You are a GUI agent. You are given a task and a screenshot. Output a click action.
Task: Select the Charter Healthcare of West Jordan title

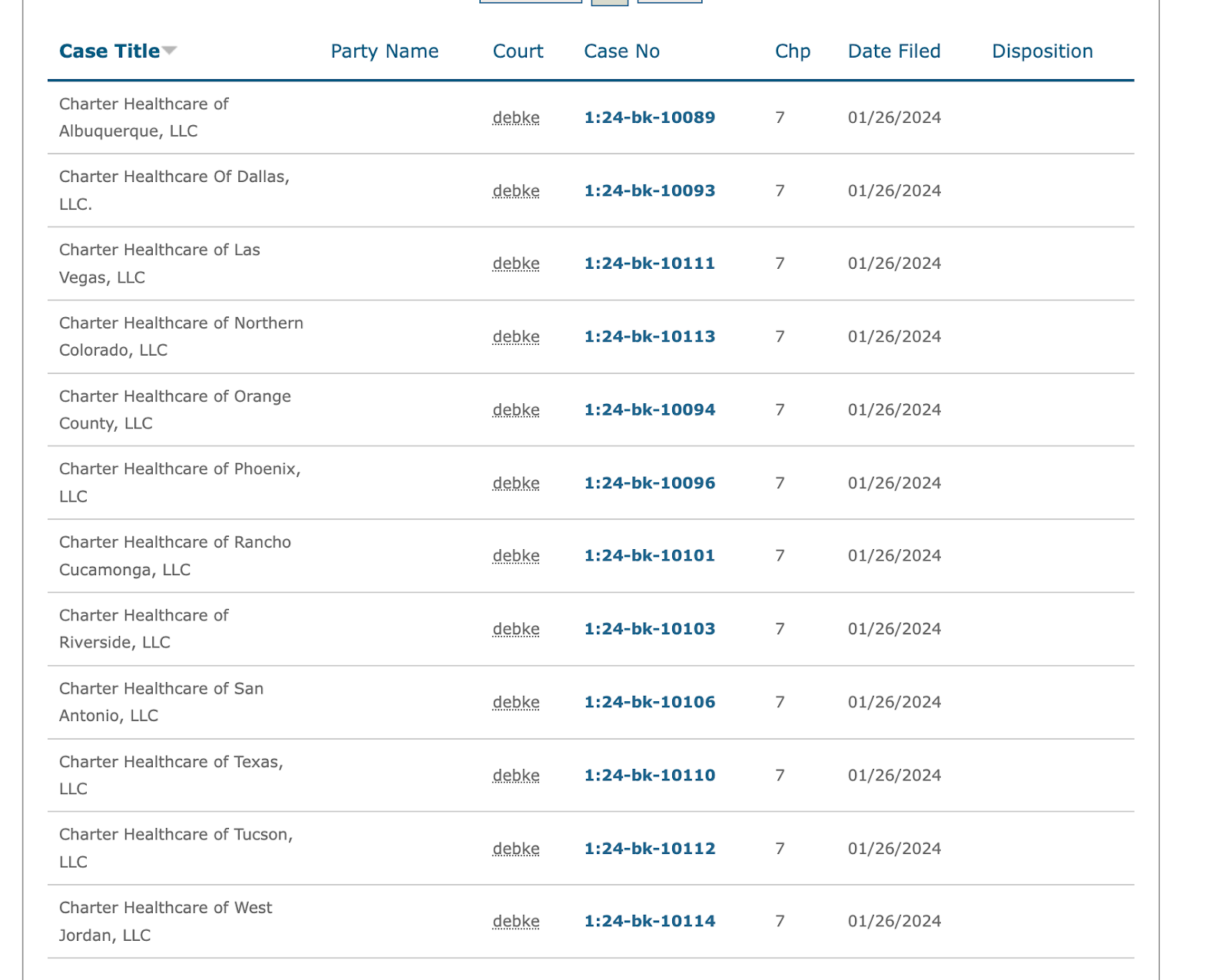point(166,922)
